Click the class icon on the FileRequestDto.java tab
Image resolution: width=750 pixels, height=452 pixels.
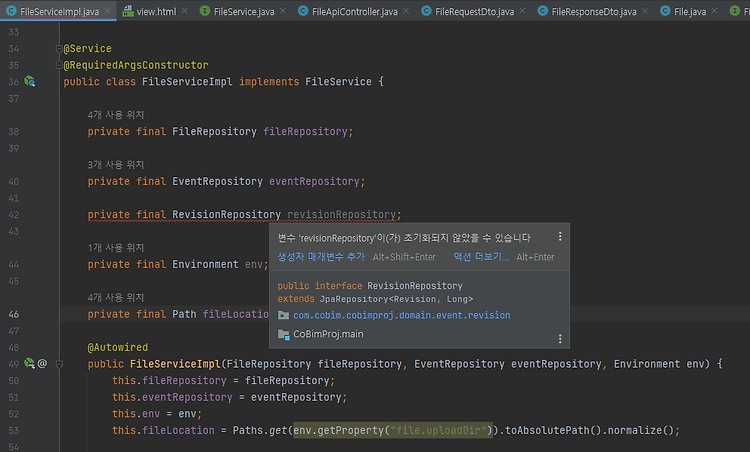pos(426,11)
